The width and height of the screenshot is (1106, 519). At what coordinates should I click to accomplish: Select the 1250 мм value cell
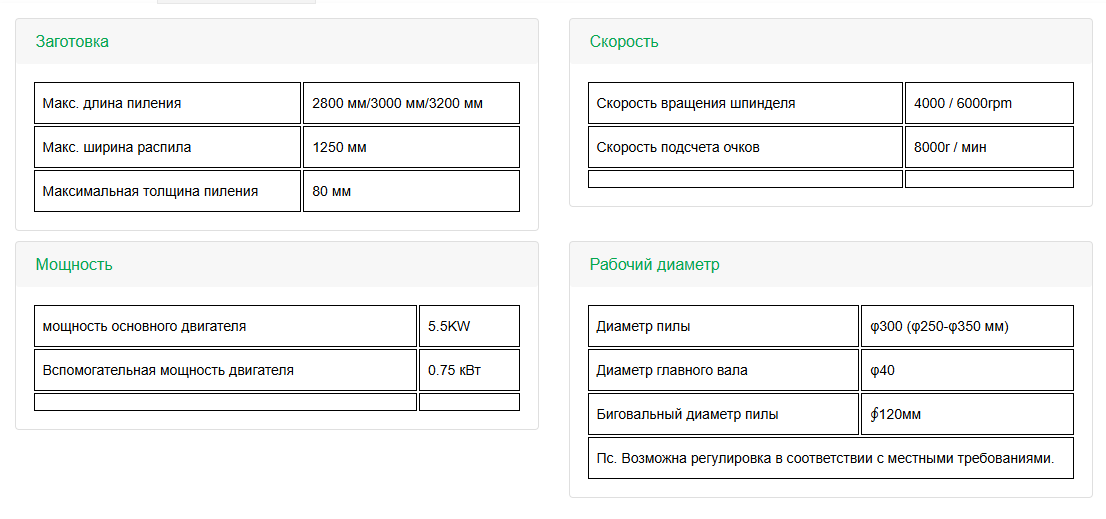click(x=411, y=147)
